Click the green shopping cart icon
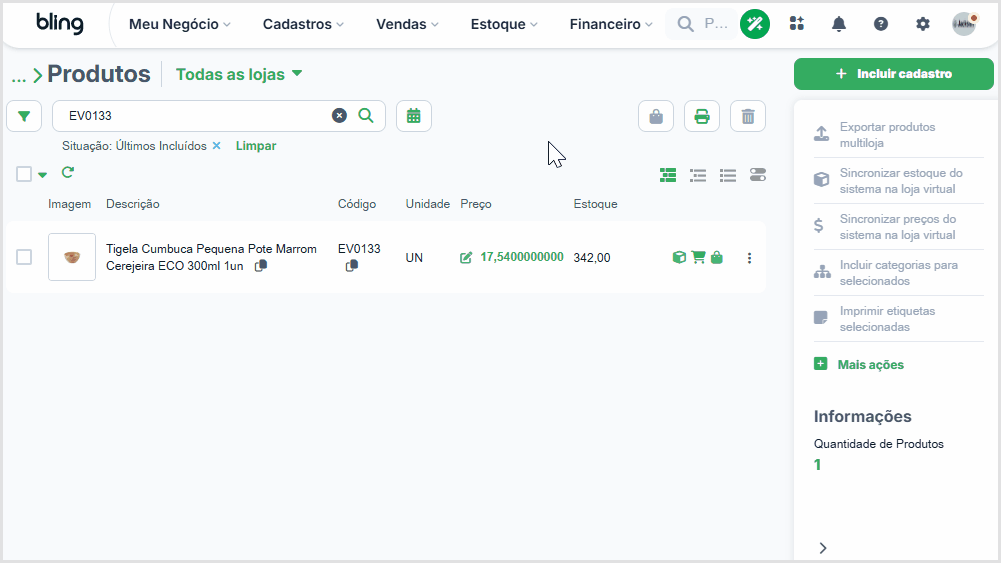 click(698, 257)
